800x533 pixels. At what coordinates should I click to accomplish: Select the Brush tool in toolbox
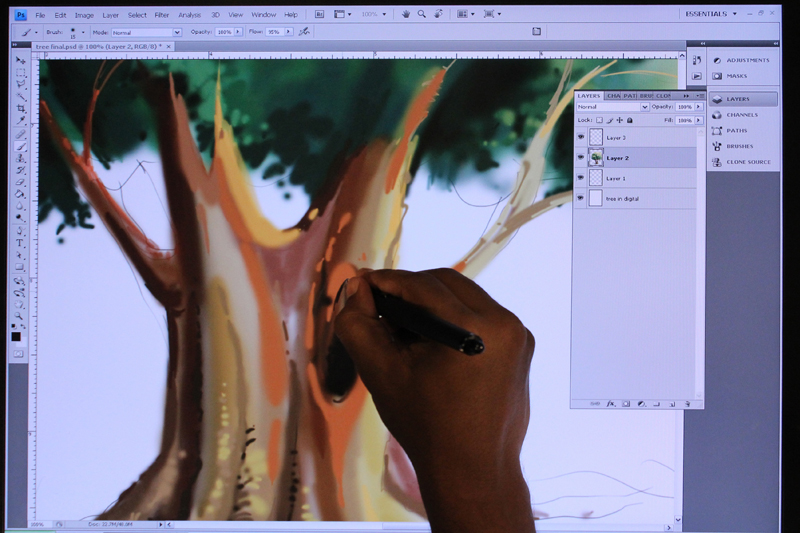click(x=20, y=147)
